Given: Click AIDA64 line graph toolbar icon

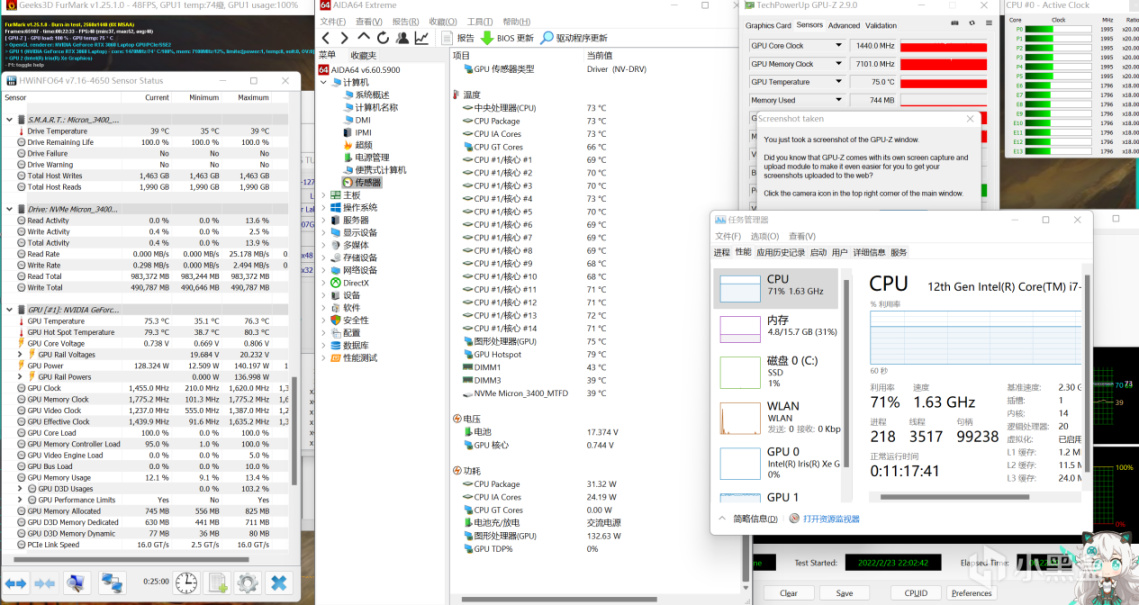Looking at the screenshot, I should pos(421,38).
